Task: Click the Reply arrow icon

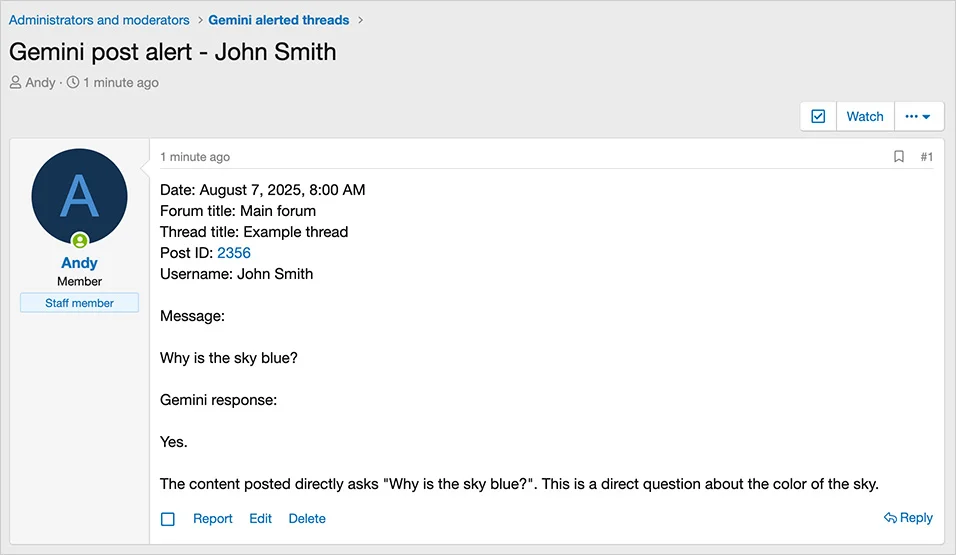Action: [890, 518]
